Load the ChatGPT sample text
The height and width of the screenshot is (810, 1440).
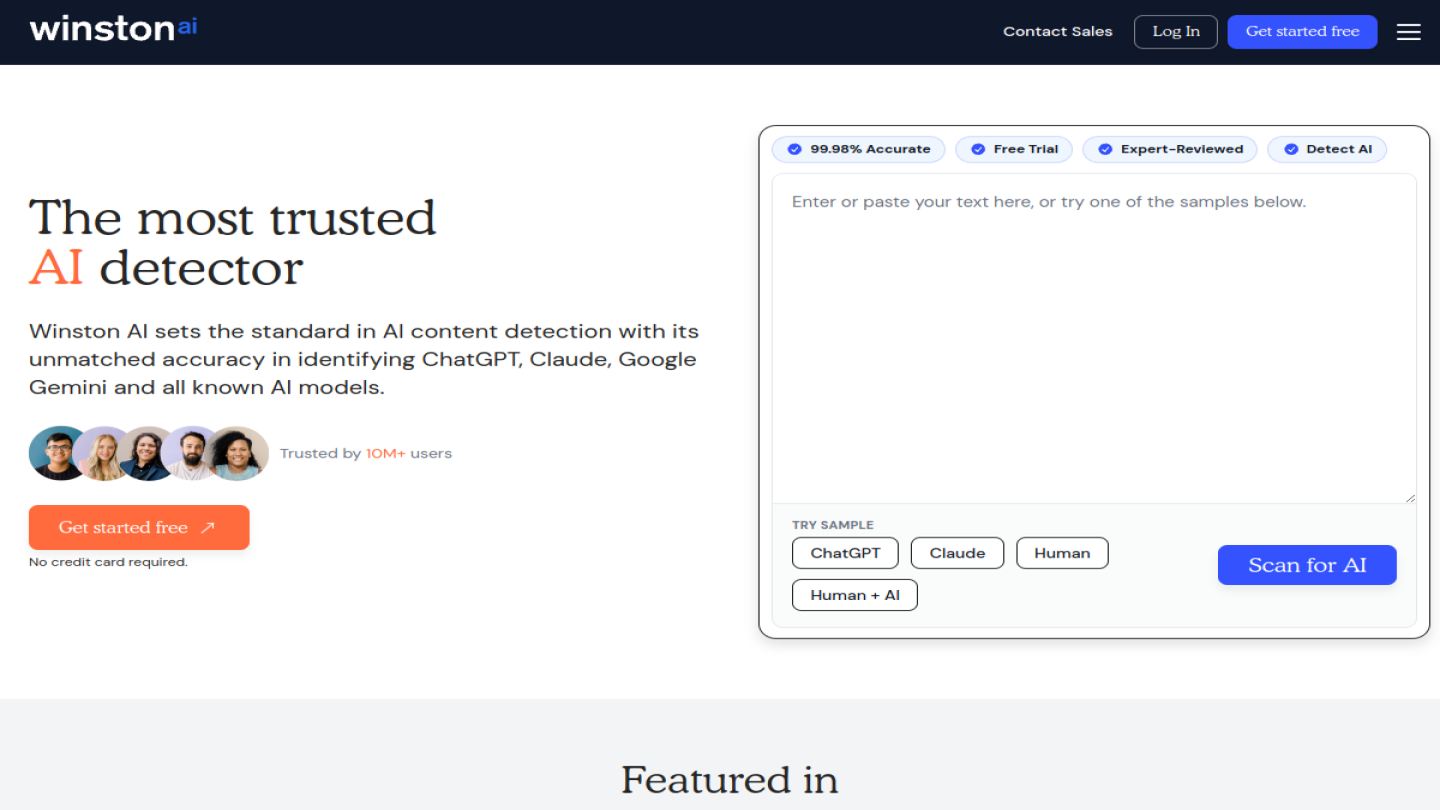click(845, 553)
